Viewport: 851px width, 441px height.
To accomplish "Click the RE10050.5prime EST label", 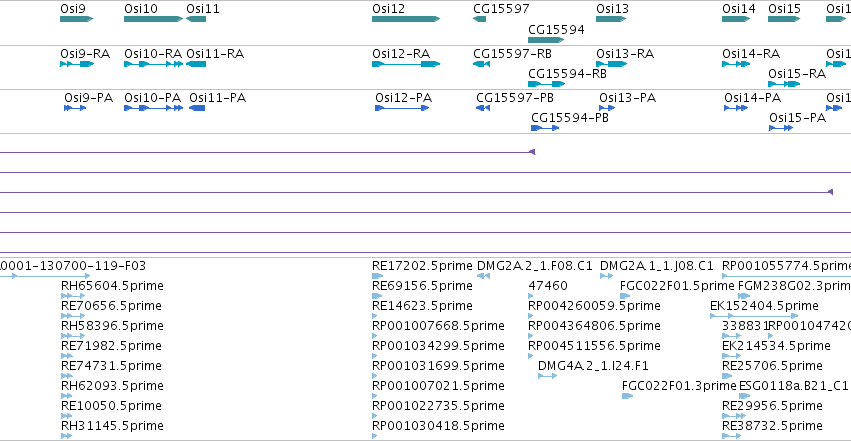I will click(x=111, y=406).
